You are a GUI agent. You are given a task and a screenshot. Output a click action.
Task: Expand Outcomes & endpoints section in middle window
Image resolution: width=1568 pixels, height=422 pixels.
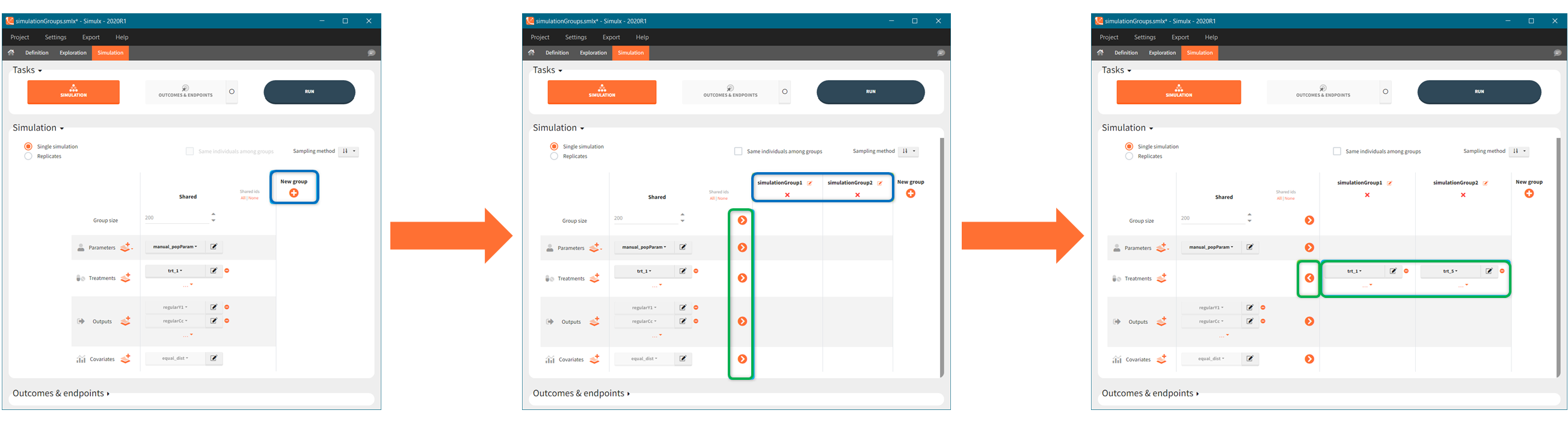(x=580, y=393)
